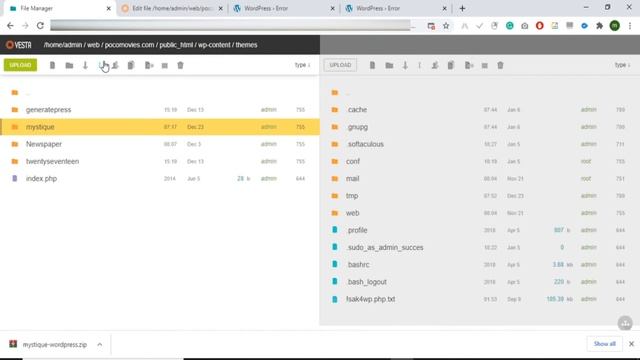640x360 pixels.
Task: Reload the current page
Action: [x=40, y=26]
